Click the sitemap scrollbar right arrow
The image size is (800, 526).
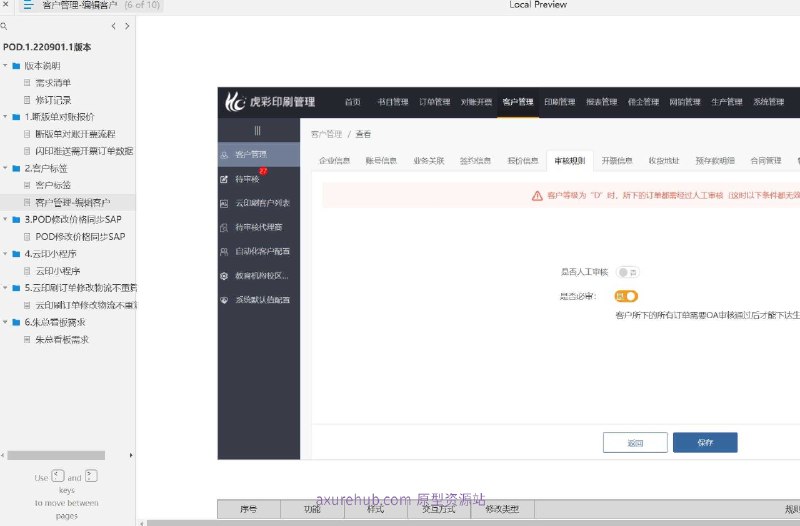coord(131,455)
